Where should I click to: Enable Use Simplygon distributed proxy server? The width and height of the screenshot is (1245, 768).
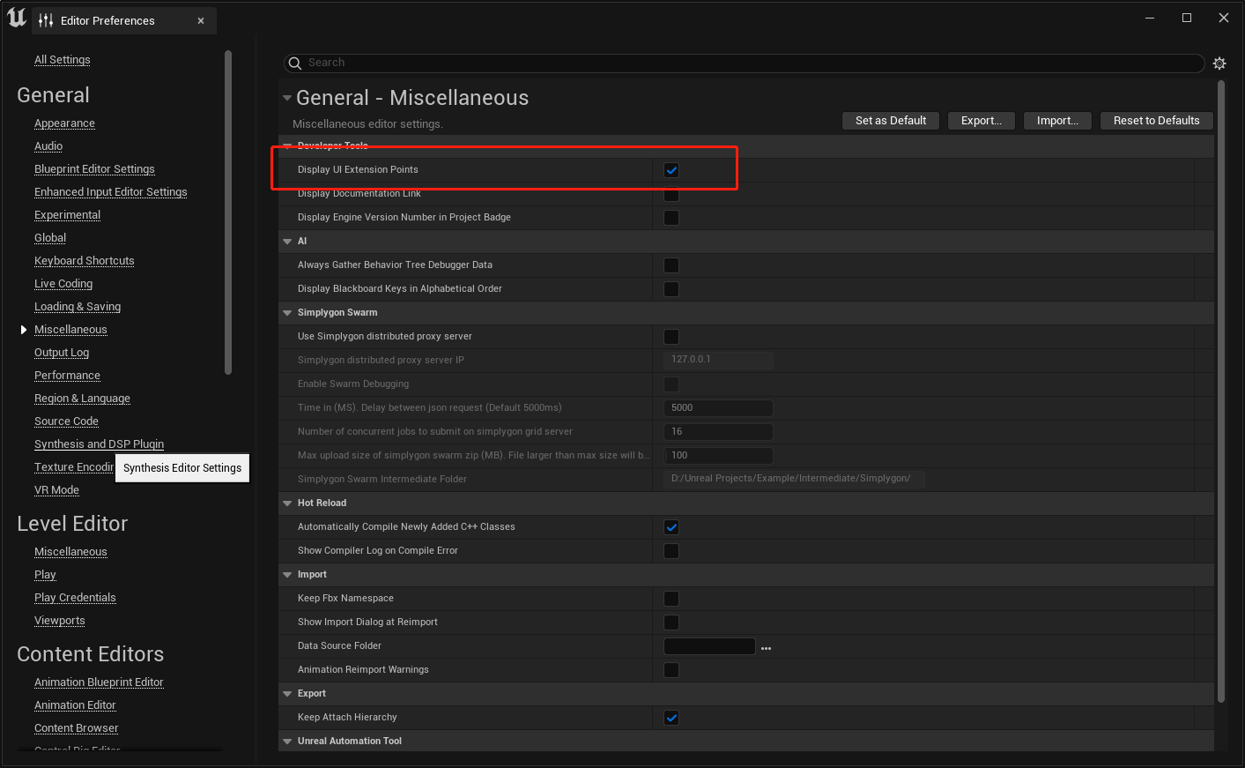tap(671, 337)
